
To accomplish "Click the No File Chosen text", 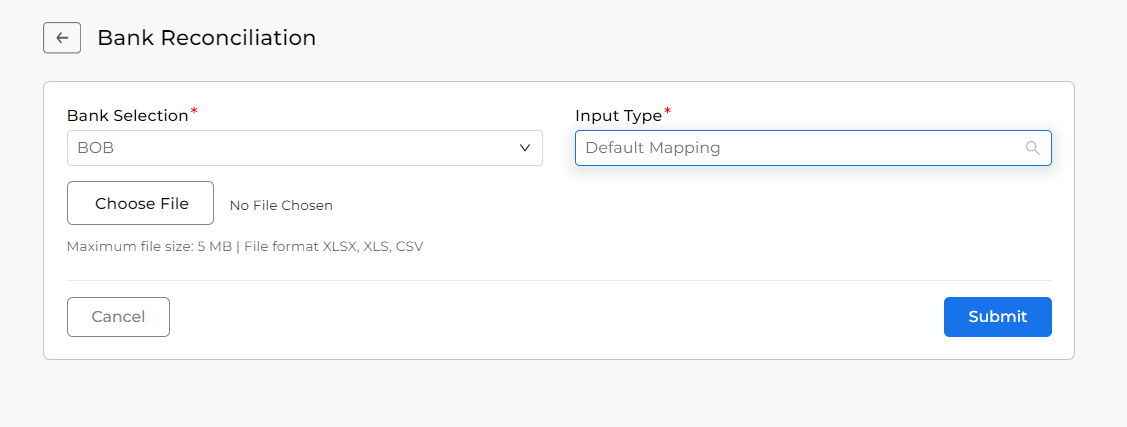I will [281, 206].
